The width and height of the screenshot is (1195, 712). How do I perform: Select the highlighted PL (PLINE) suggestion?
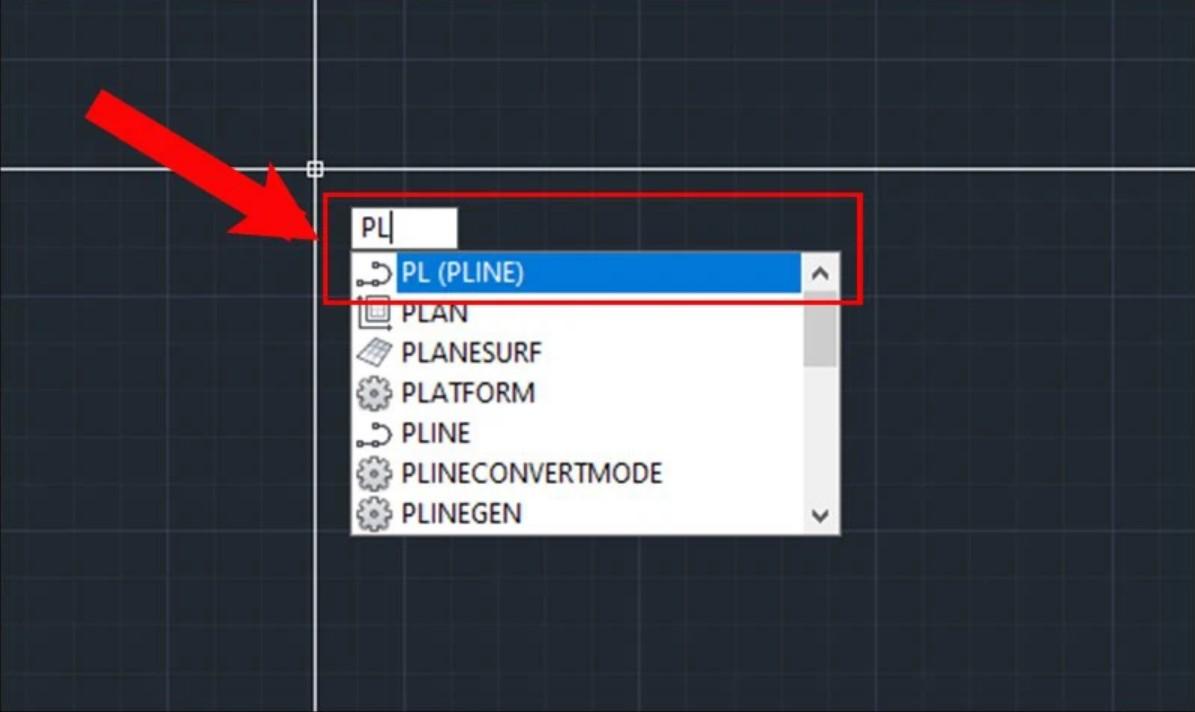pos(598,273)
